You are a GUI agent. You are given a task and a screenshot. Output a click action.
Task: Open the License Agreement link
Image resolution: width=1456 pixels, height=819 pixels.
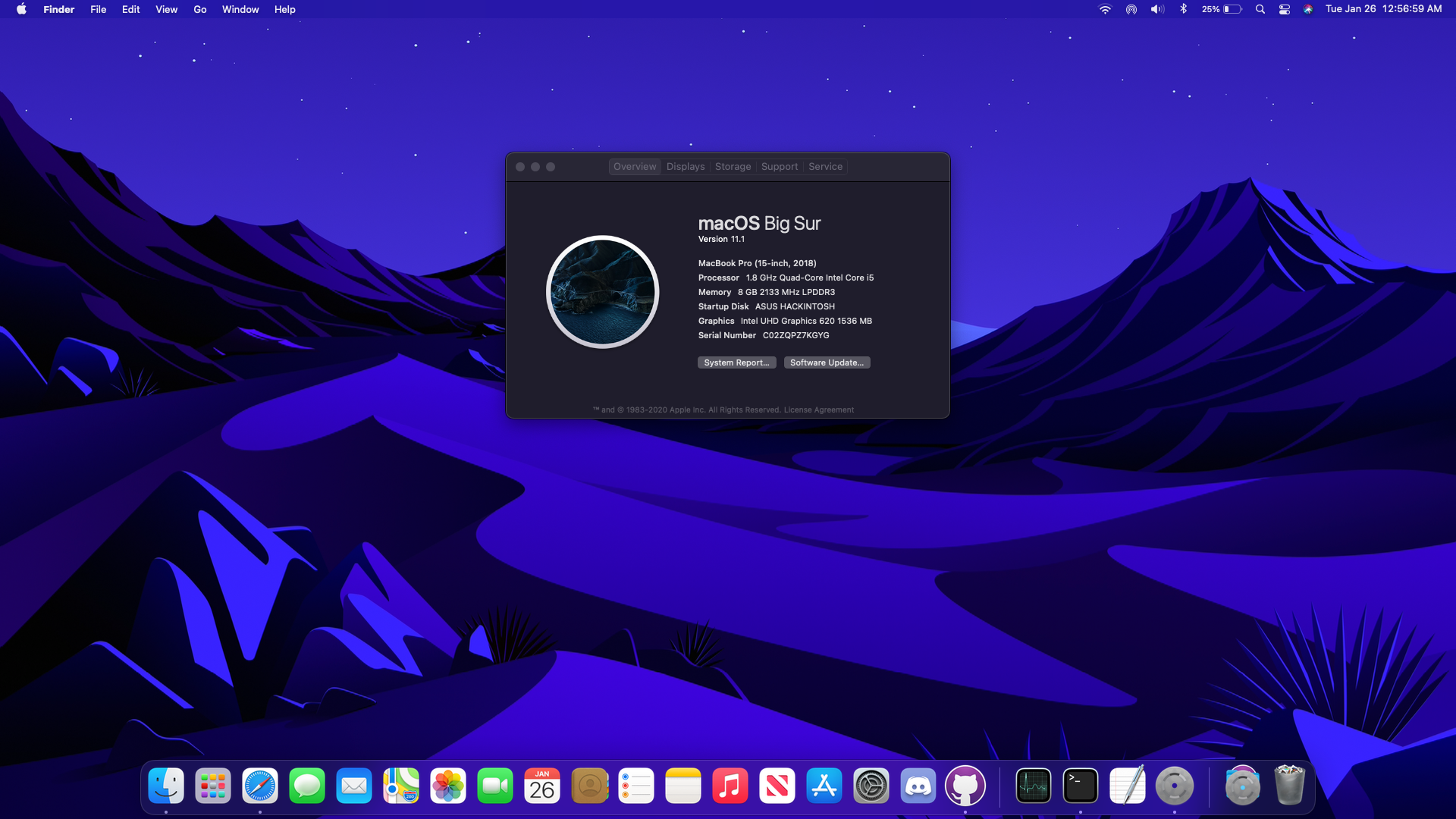818,410
